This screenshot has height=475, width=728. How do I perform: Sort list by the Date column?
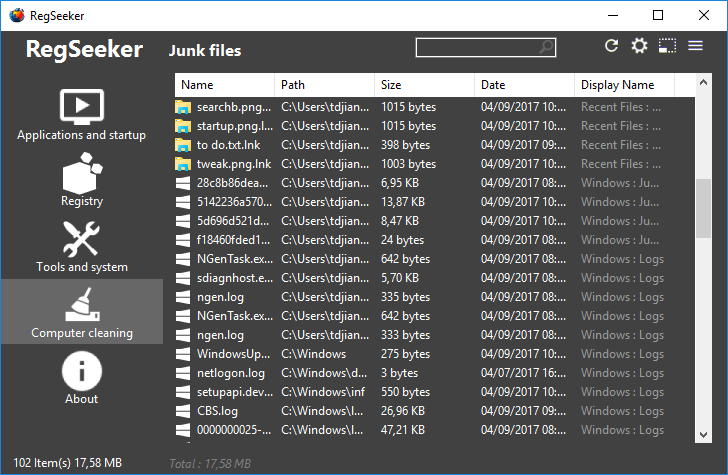click(524, 85)
